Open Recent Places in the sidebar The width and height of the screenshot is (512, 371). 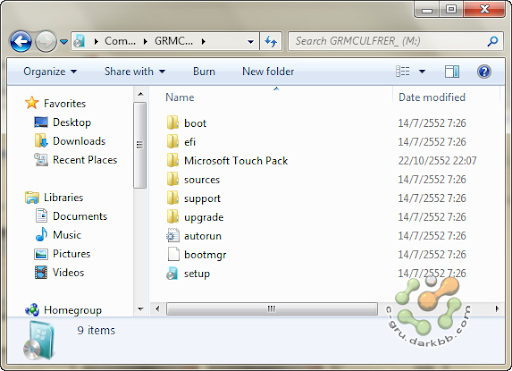point(85,160)
